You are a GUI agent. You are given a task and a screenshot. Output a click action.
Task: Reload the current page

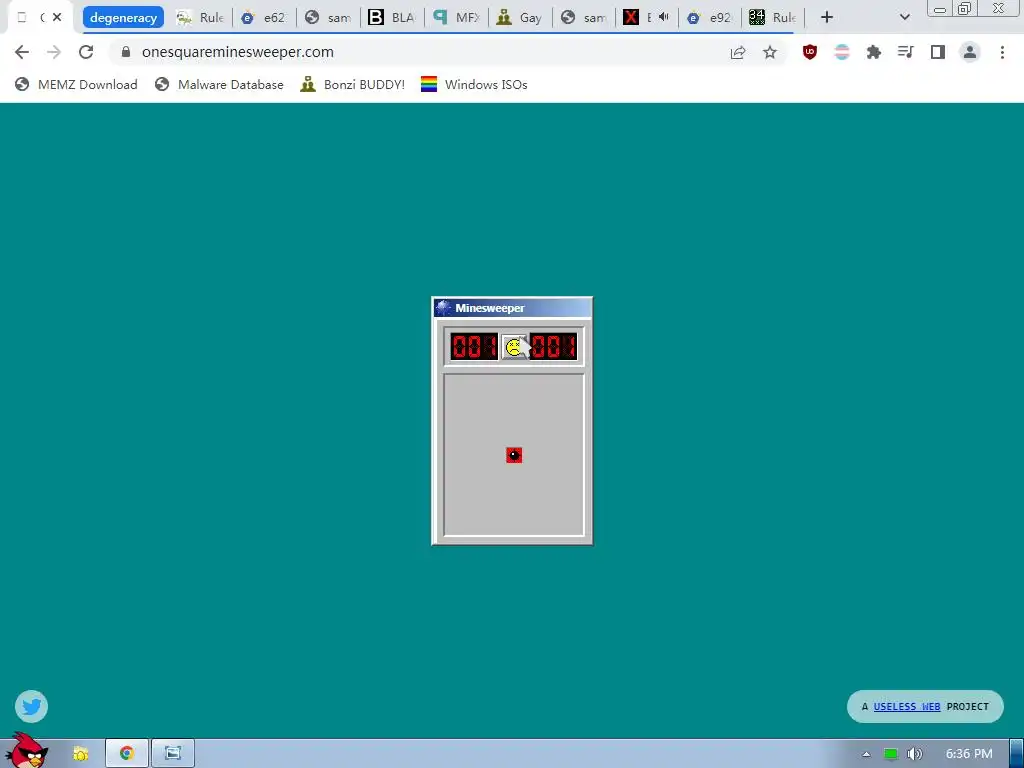[x=86, y=52]
